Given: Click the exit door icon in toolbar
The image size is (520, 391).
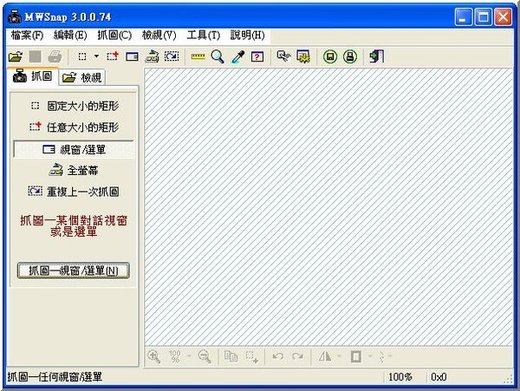Looking at the screenshot, I should coord(377,57).
